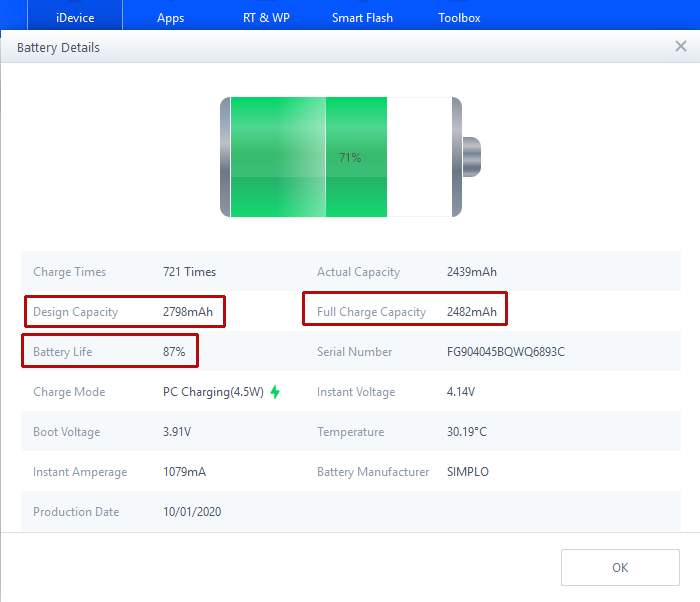700x602 pixels.
Task: Open the Smart Flash tab
Action: pyautogui.click(x=362, y=18)
